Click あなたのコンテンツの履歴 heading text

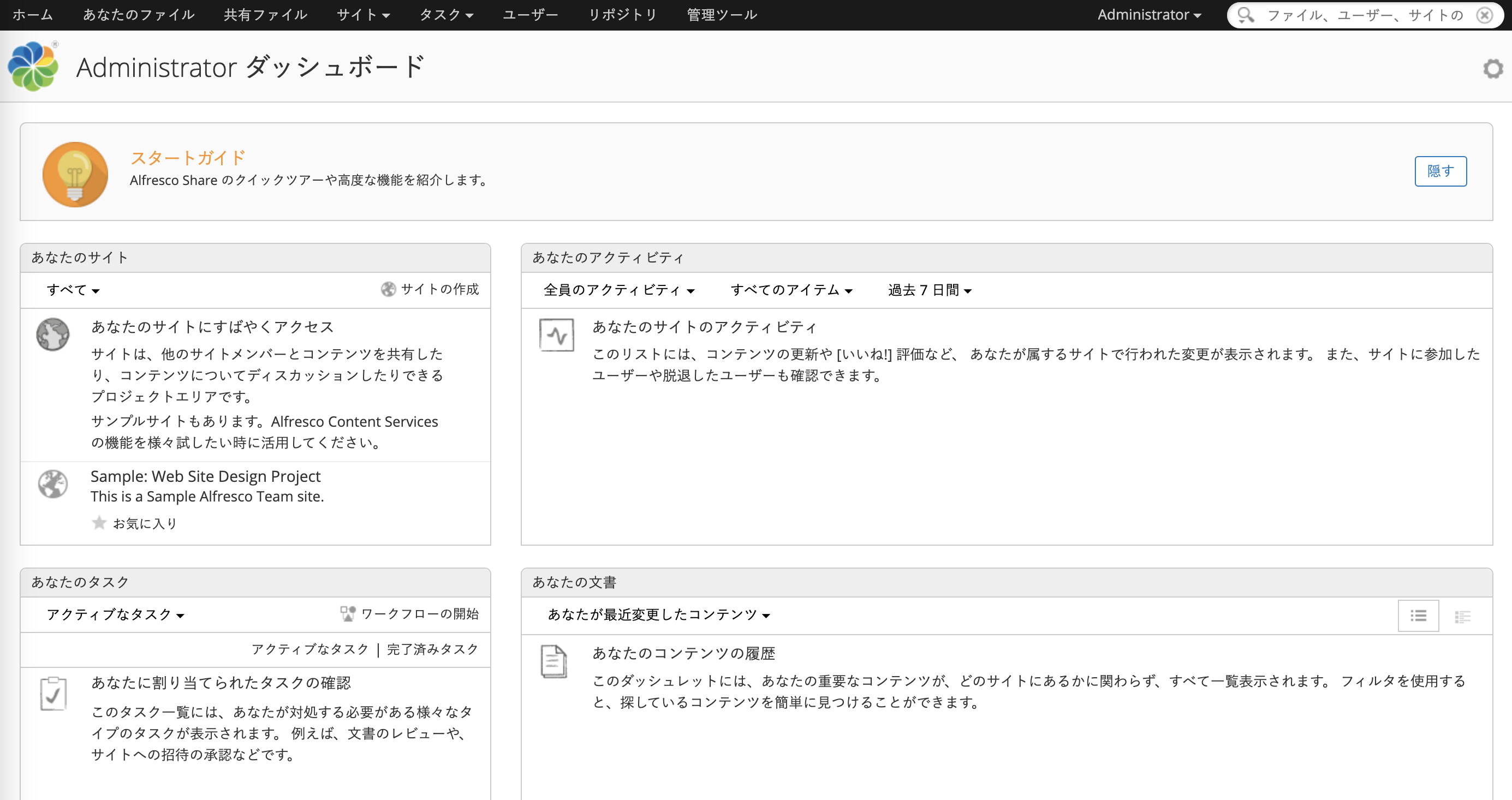[x=683, y=653]
